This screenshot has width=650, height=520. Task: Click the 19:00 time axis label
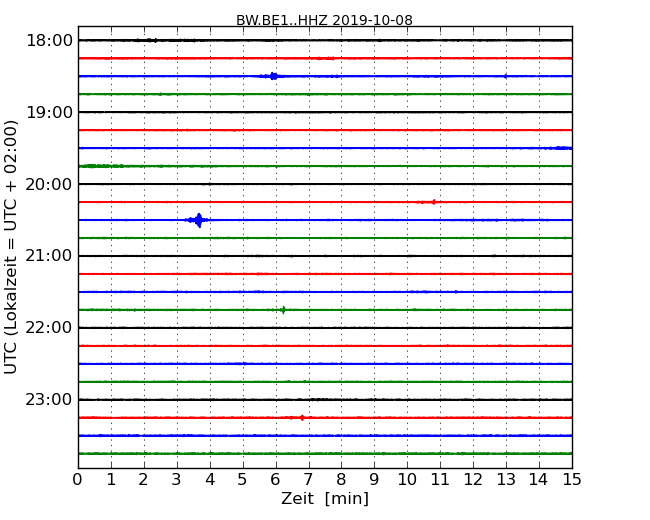(49, 112)
